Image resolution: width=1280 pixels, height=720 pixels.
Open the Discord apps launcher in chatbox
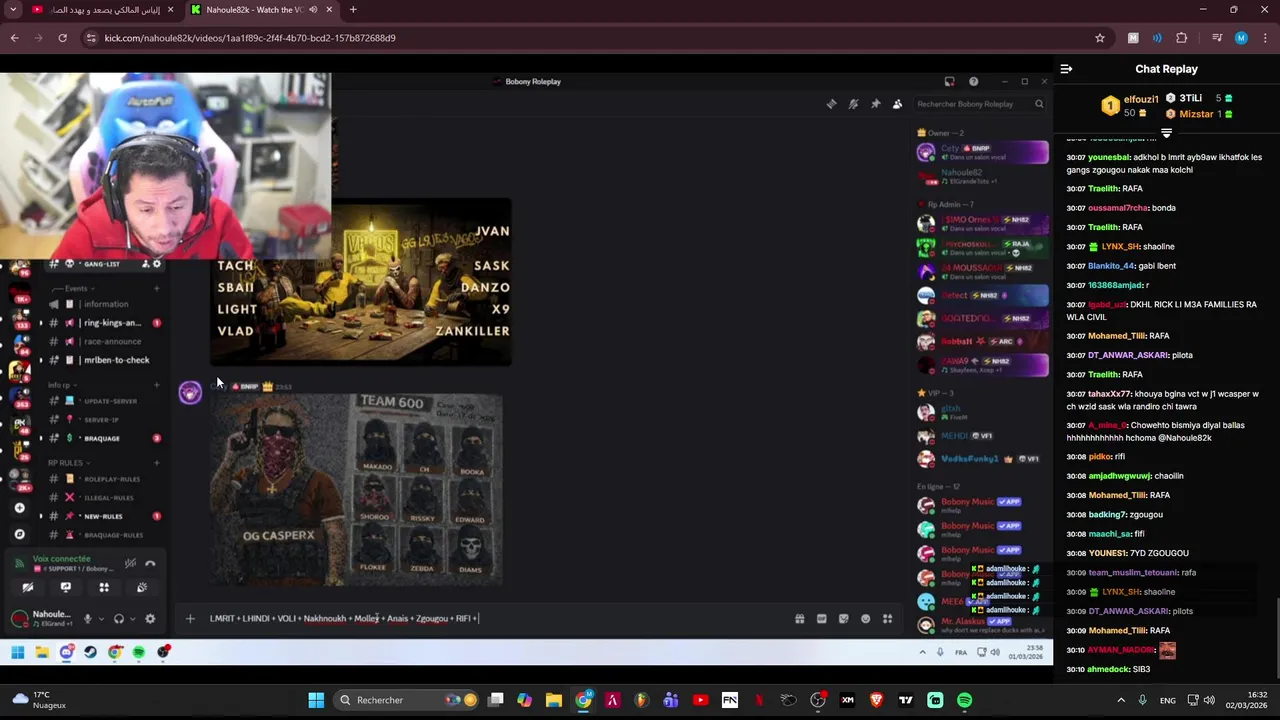click(888, 619)
